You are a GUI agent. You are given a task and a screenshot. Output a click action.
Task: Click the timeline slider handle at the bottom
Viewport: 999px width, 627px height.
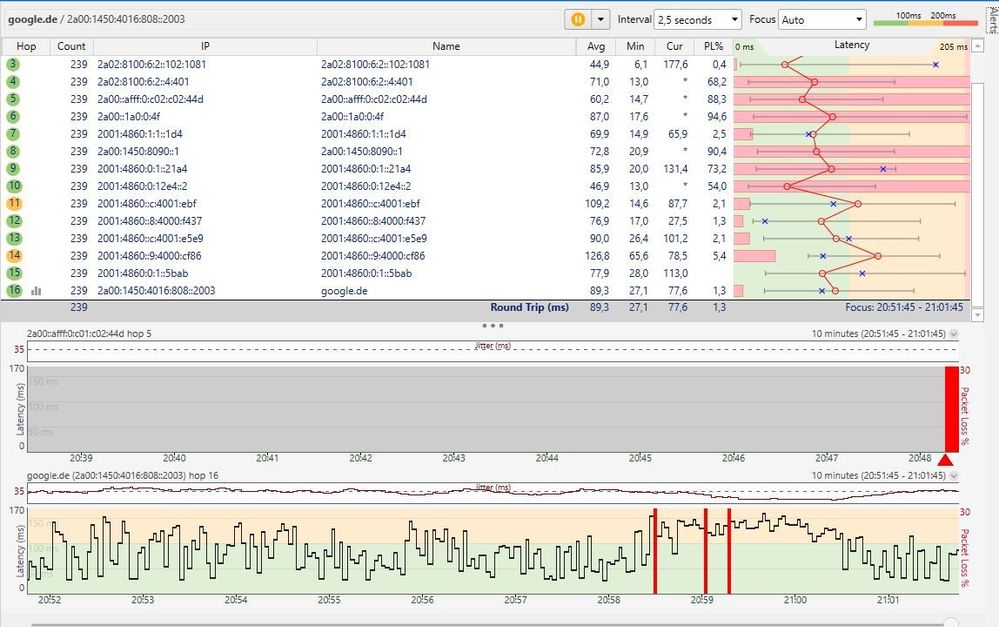(951, 623)
